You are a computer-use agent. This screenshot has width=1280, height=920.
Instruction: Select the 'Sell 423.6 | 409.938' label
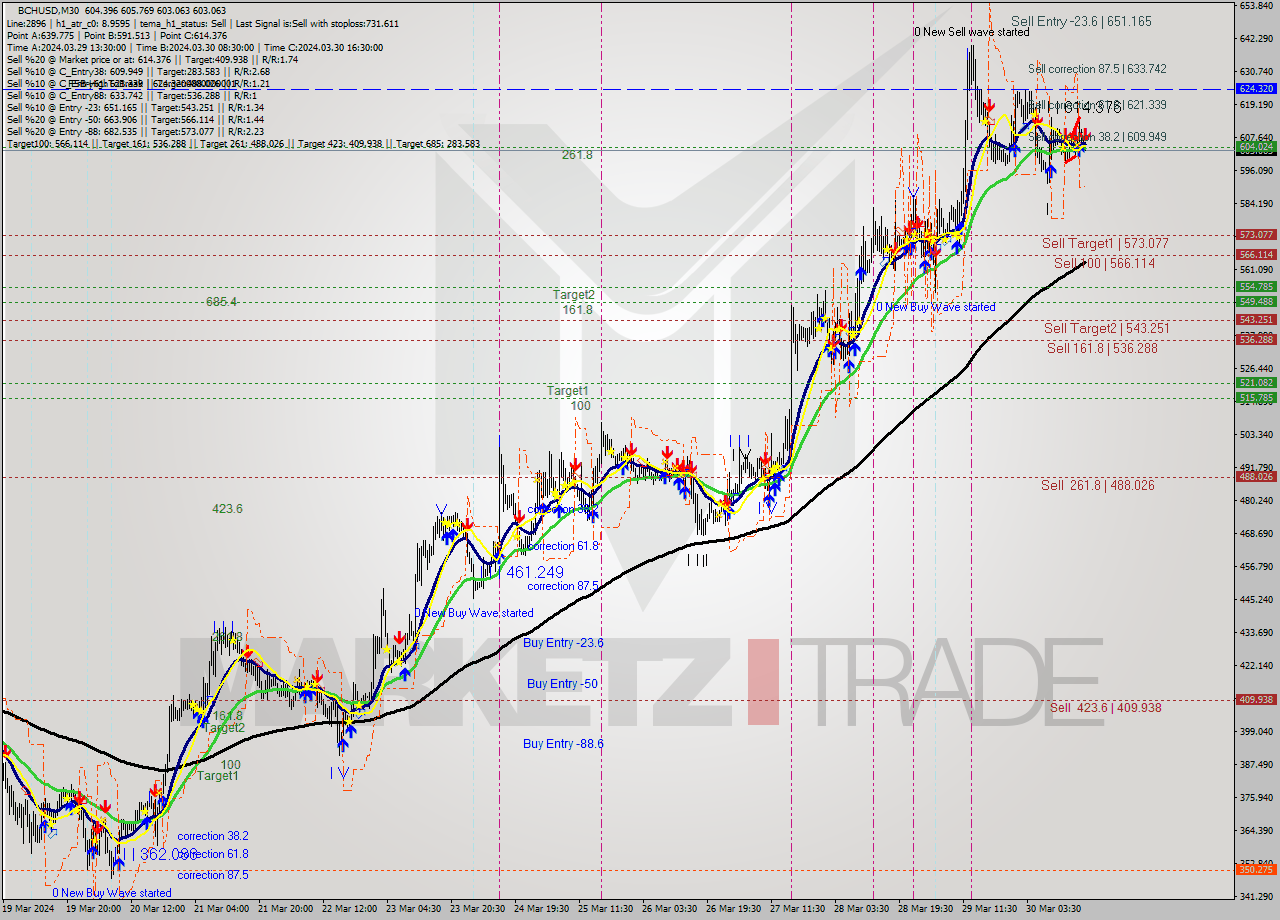pos(1106,707)
